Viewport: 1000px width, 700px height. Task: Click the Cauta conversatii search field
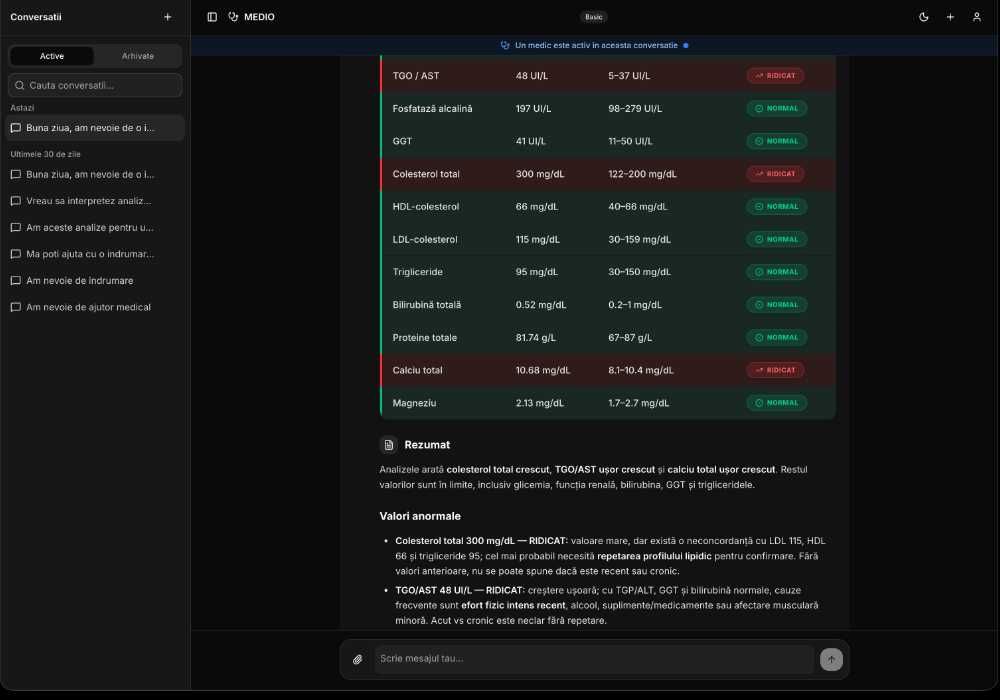[x=95, y=85]
